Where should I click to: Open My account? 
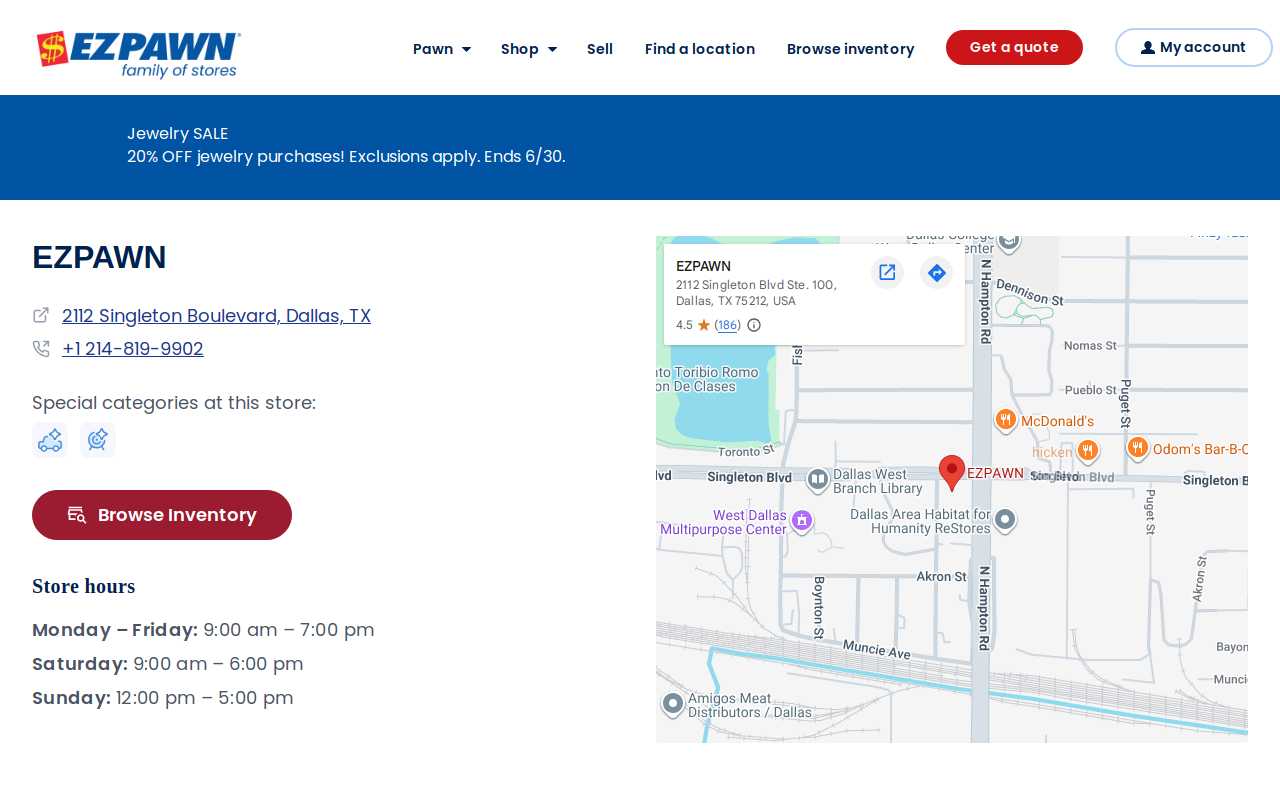1193,47
